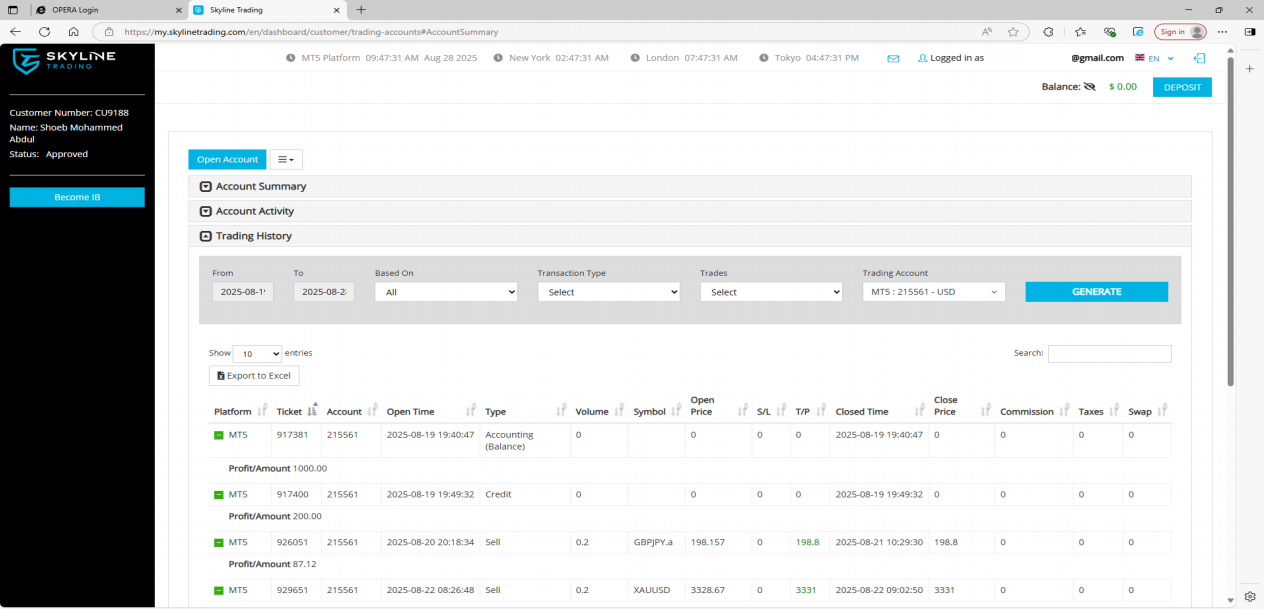The width and height of the screenshot is (1264, 609).
Task: Click the Export to Excel button
Action: click(x=254, y=376)
